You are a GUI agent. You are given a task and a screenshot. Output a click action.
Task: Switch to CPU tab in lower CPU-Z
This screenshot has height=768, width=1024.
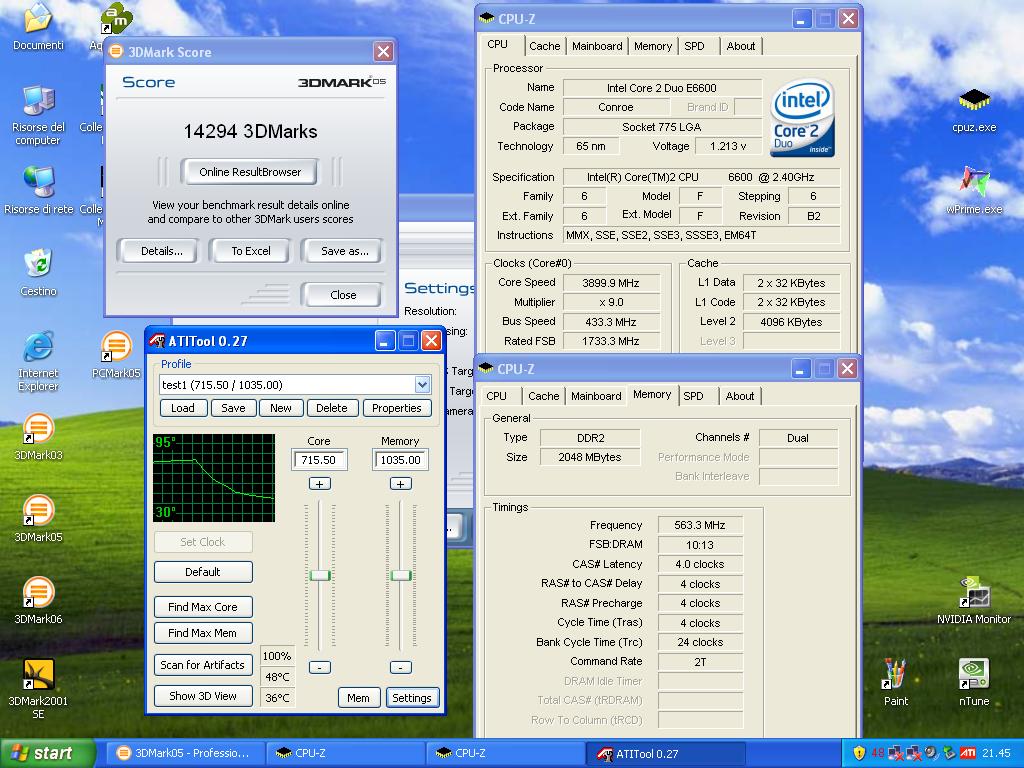[x=496, y=396]
